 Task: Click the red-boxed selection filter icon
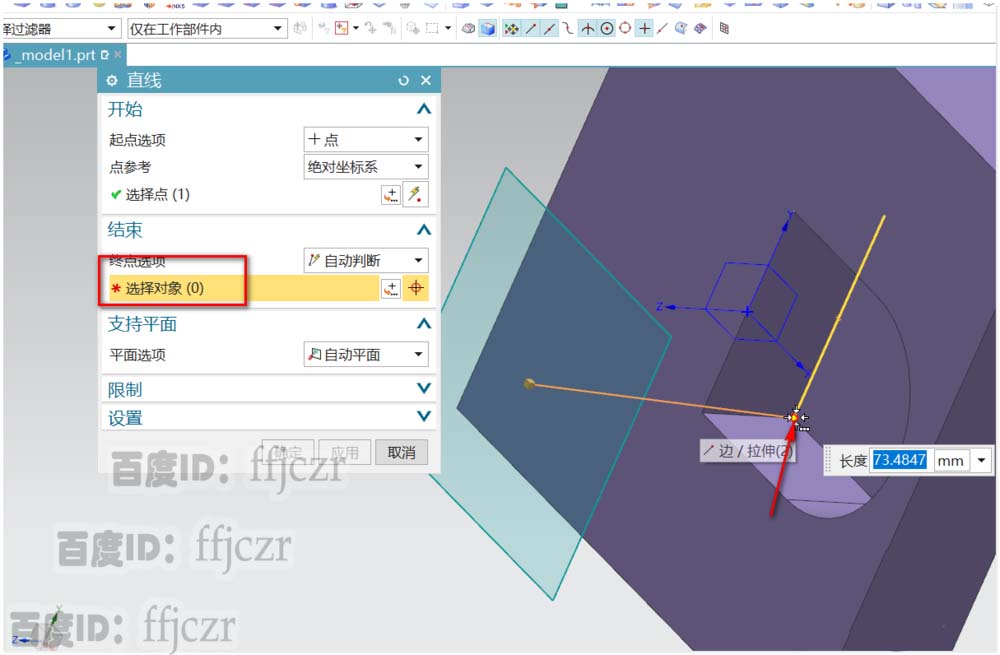click(342, 29)
